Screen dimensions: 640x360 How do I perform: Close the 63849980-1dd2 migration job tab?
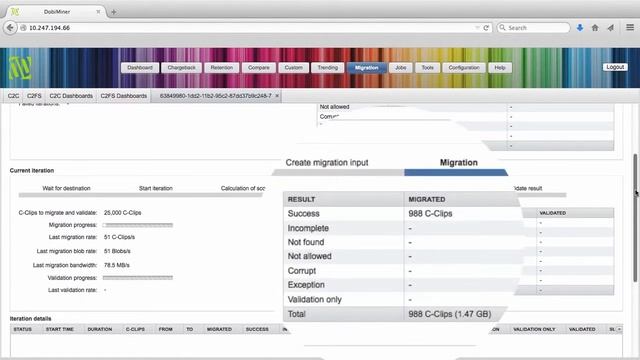coord(277,96)
